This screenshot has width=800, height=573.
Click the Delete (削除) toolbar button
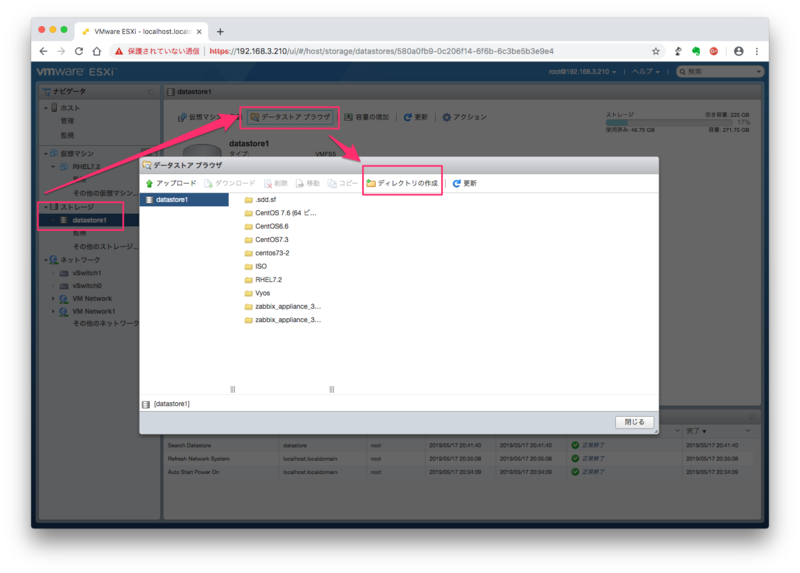[x=276, y=183]
